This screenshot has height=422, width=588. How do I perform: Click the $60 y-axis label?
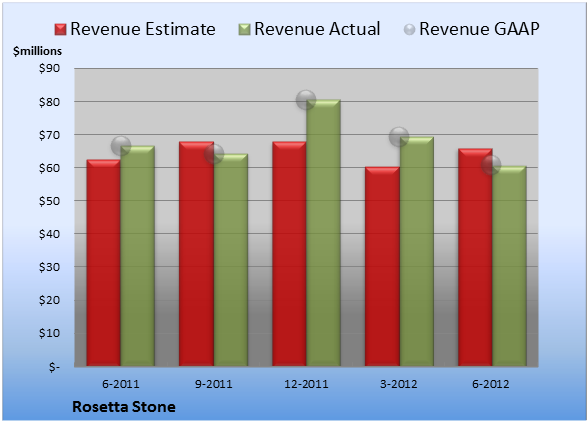point(49,168)
